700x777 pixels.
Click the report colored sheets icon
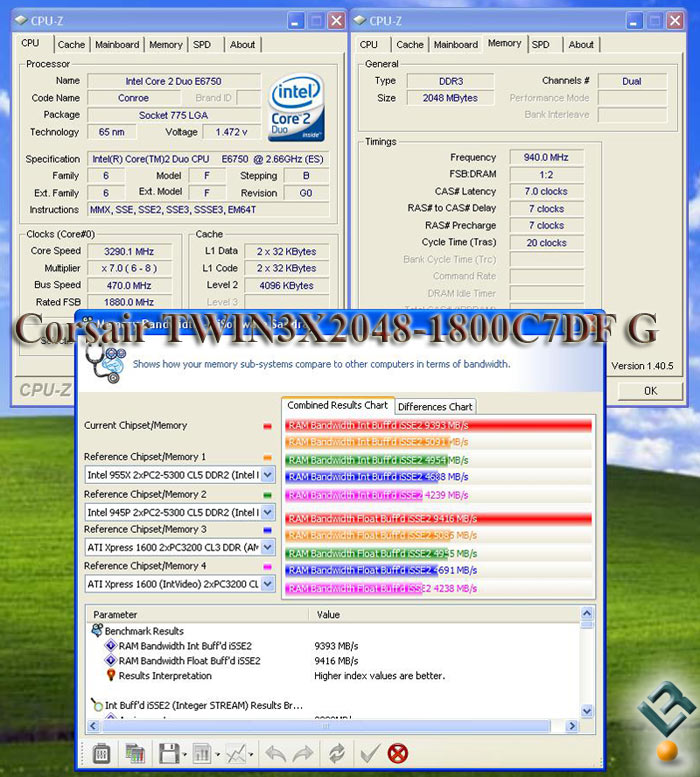pyautogui.click(x=135, y=754)
